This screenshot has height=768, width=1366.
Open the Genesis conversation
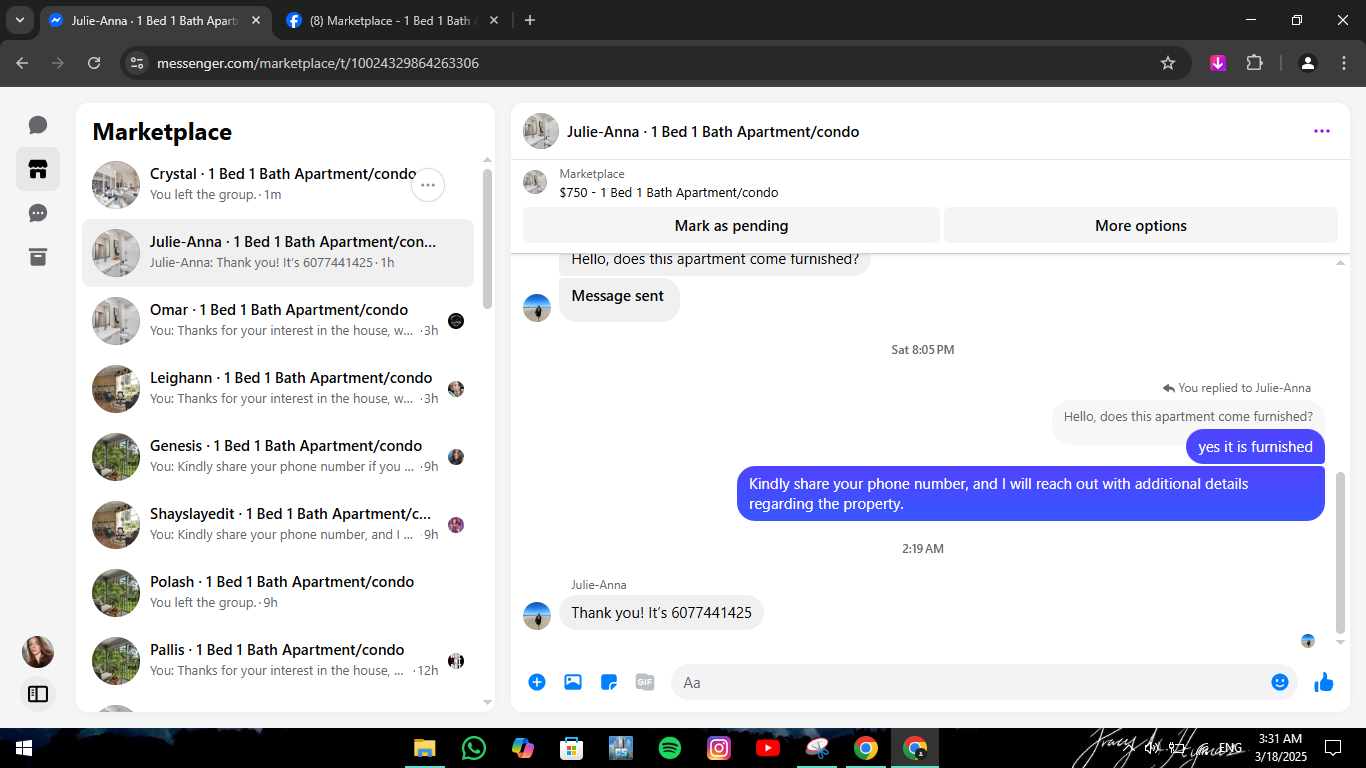click(x=278, y=457)
